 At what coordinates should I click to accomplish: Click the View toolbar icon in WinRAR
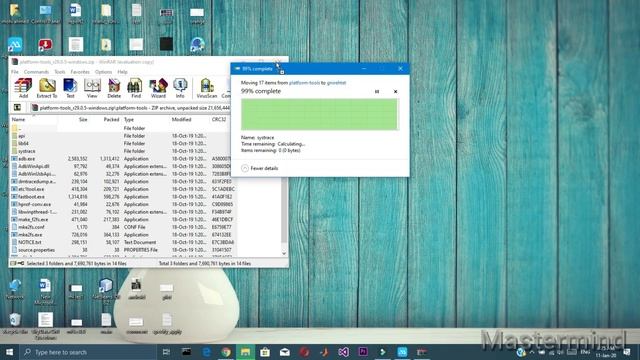[x=92, y=88]
